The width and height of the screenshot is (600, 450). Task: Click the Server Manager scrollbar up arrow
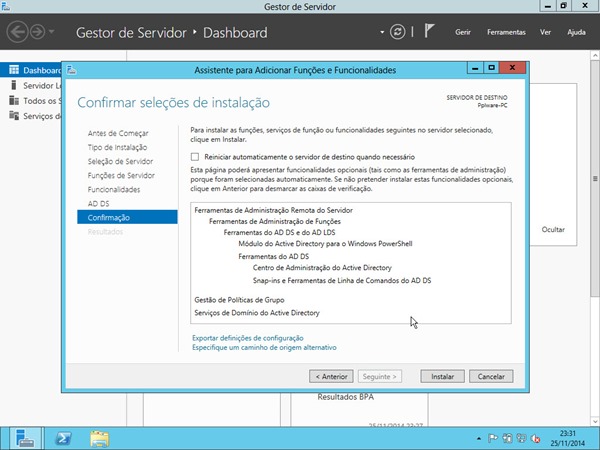point(595,55)
